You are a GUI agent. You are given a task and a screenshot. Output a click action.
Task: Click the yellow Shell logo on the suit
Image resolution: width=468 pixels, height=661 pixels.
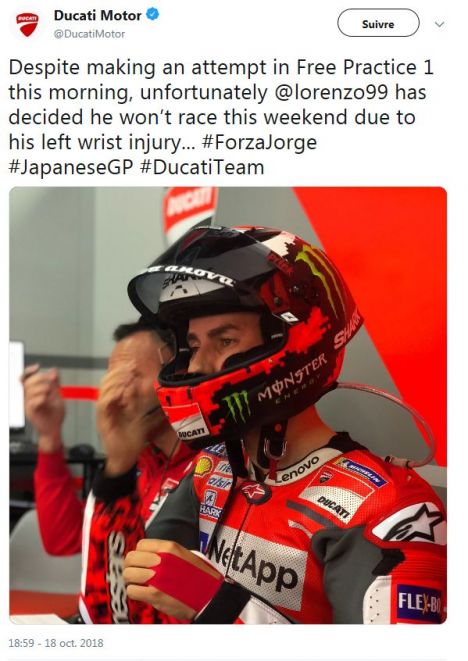coord(203,465)
